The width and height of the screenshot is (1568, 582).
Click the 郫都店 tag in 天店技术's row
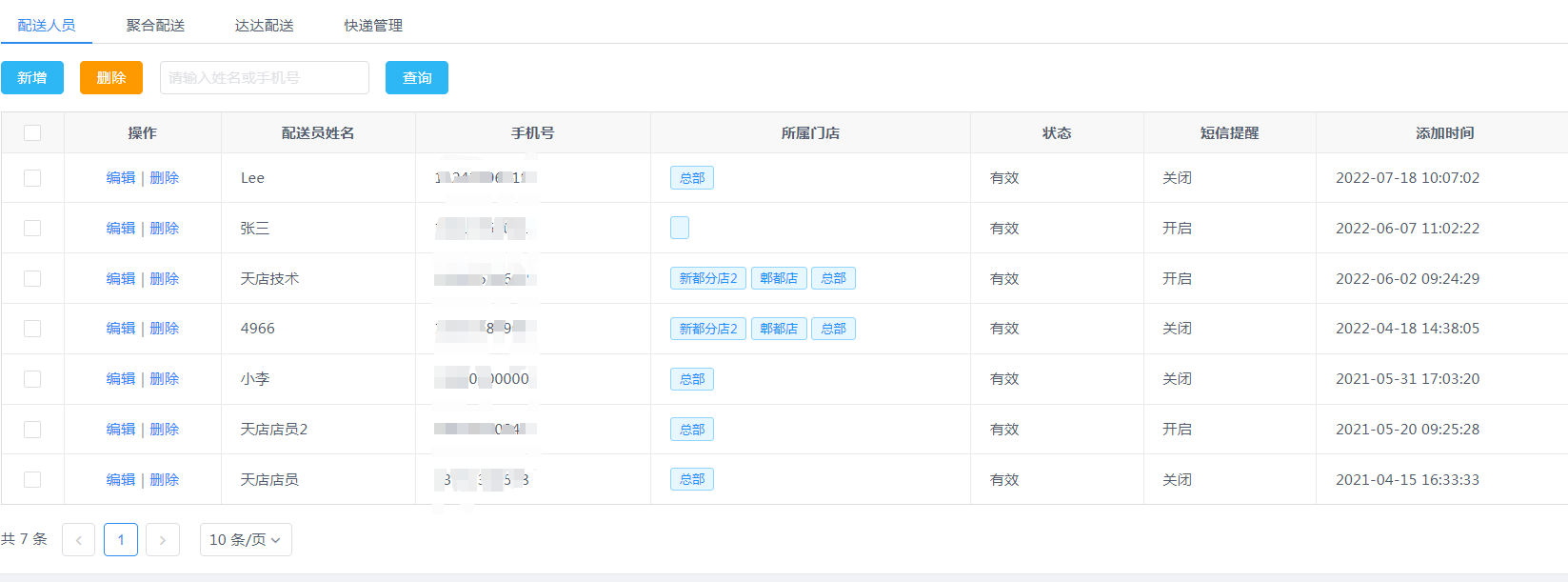tap(779, 278)
